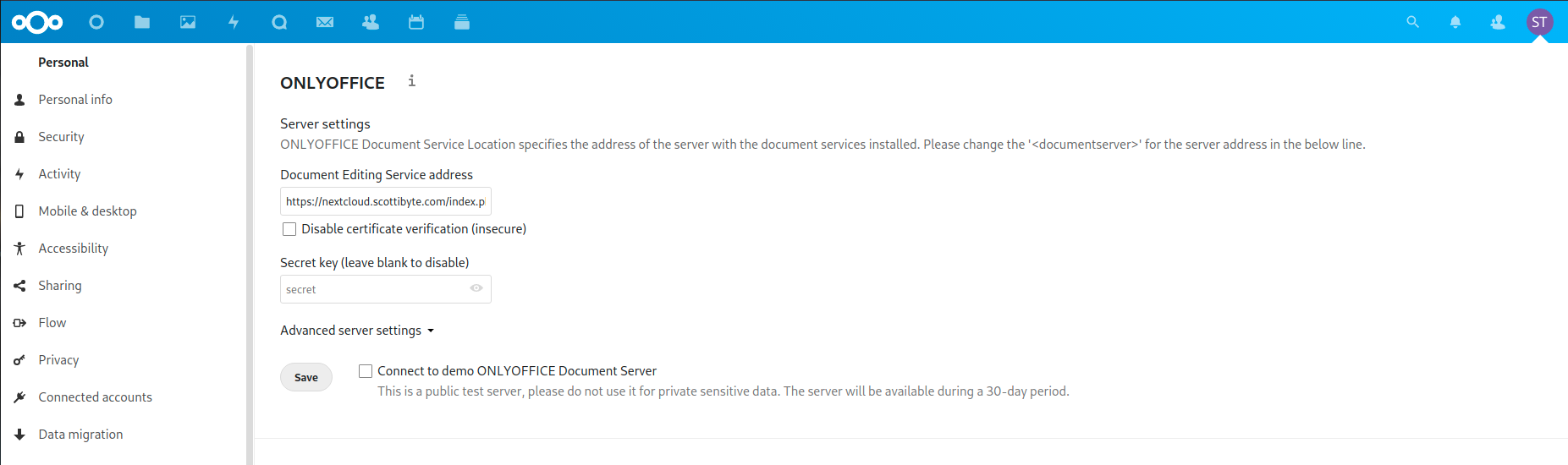Open the Activity lightning icon in top bar

pyautogui.click(x=234, y=22)
